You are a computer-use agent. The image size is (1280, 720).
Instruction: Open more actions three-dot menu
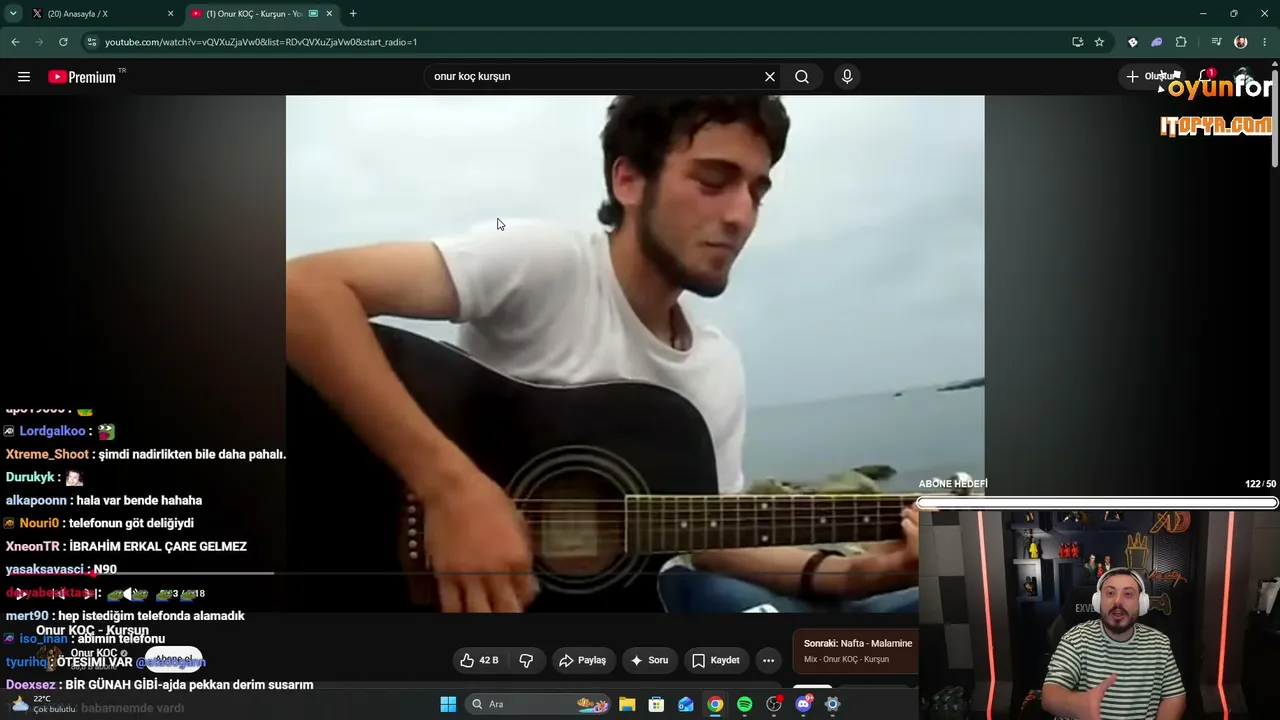tap(768, 660)
